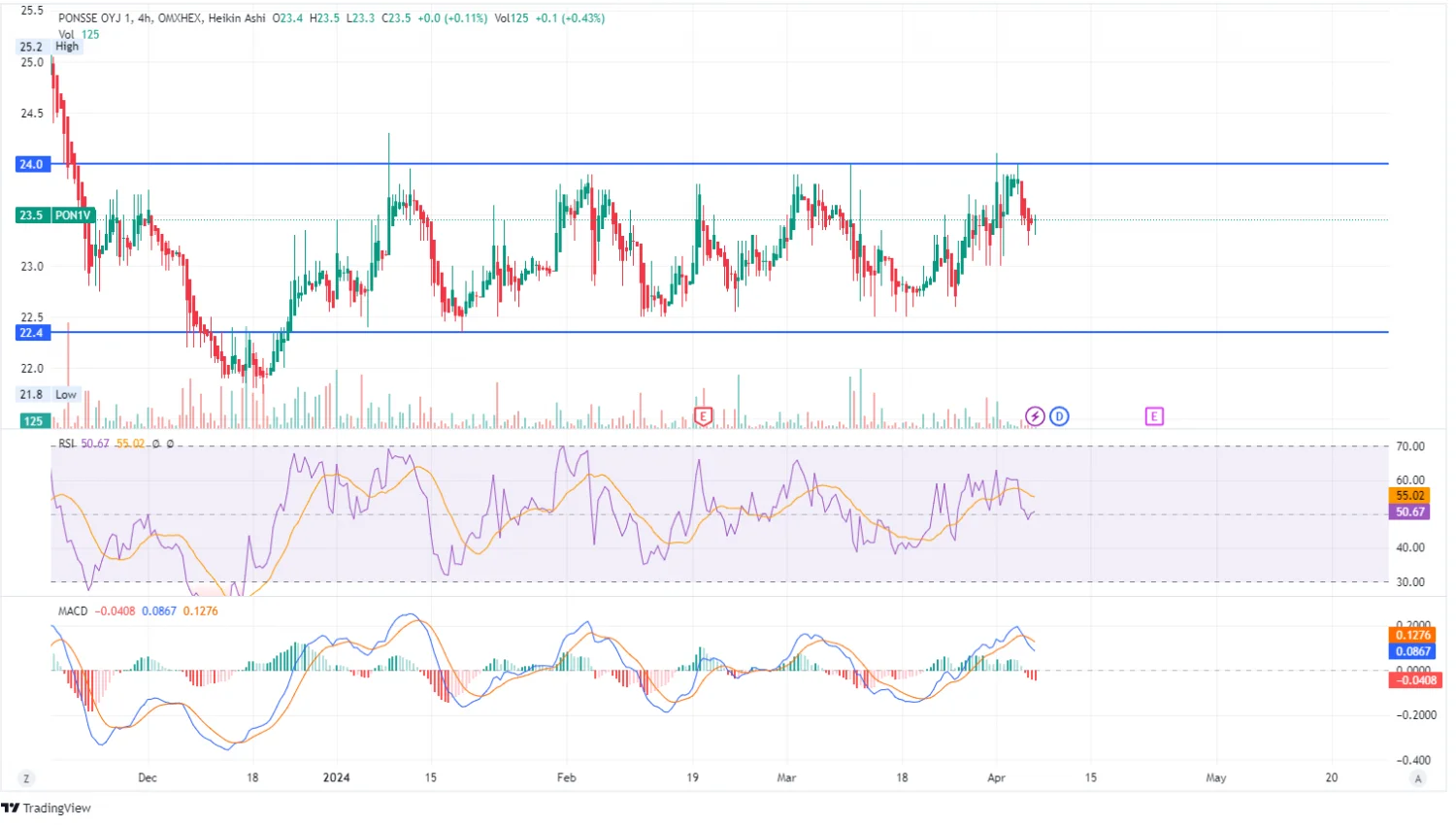Click the blue 22.4 price label
This screenshot has width=1456, height=825.
click(32, 333)
